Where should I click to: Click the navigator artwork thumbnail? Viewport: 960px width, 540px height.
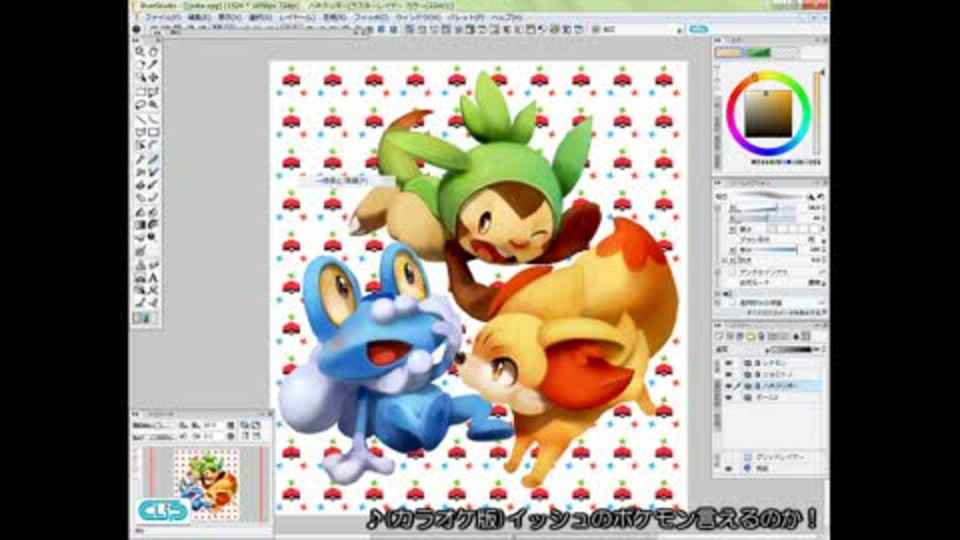tap(208, 485)
